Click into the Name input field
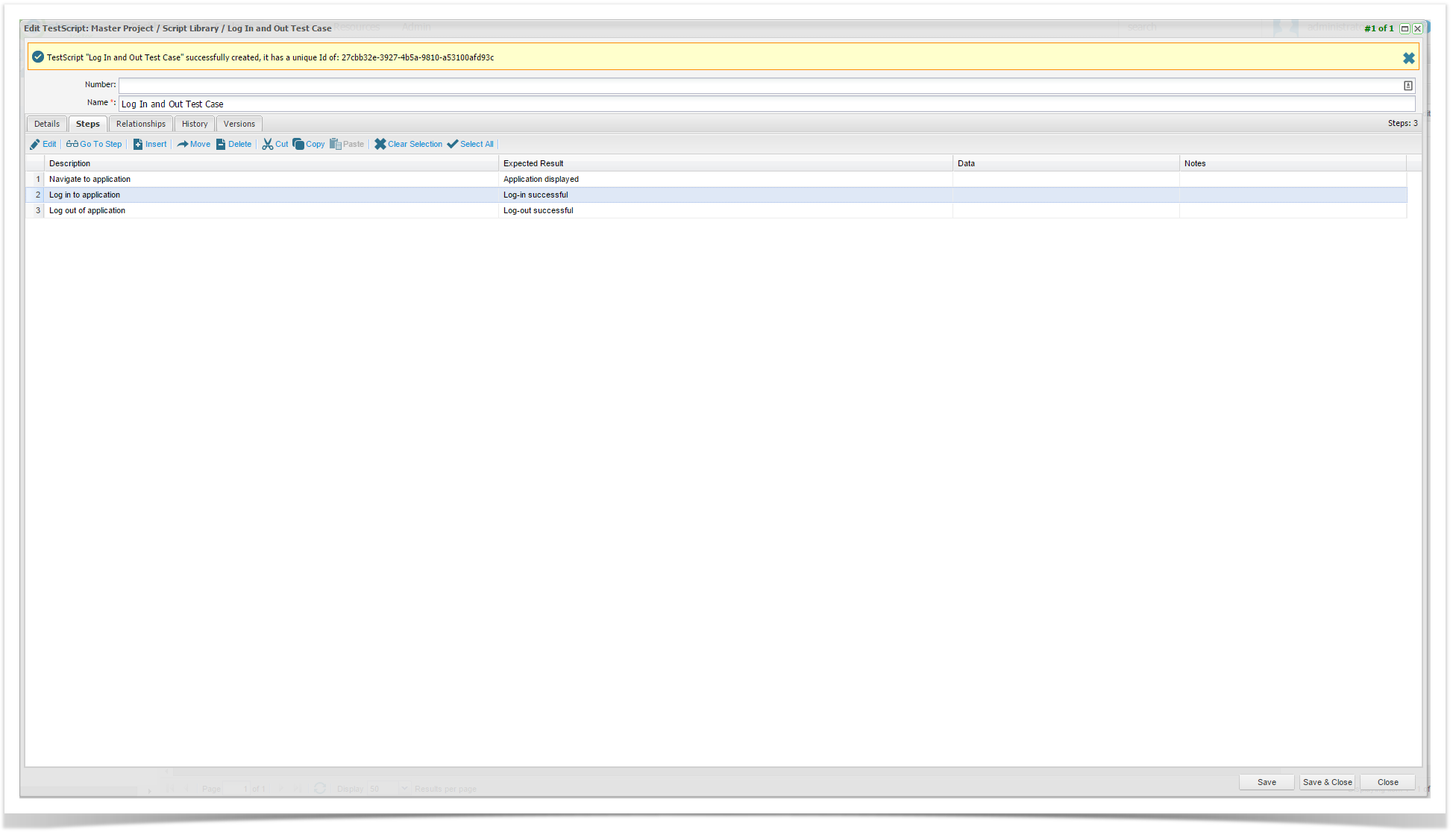Image resolution: width=1456 pixels, height=835 pixels. coord(746,104)
